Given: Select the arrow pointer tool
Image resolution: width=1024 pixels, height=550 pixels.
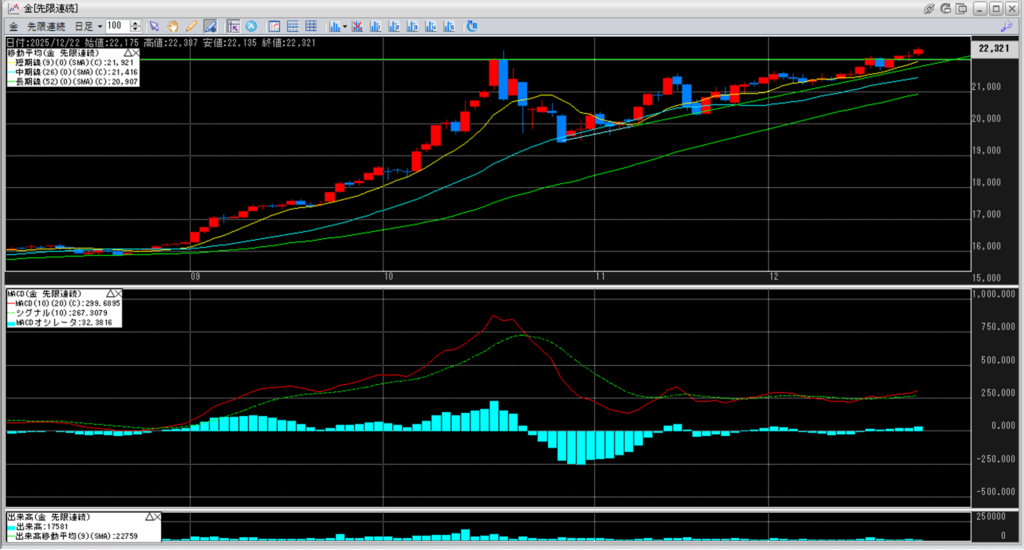Looking at the screenshot, I should (154, 25).
